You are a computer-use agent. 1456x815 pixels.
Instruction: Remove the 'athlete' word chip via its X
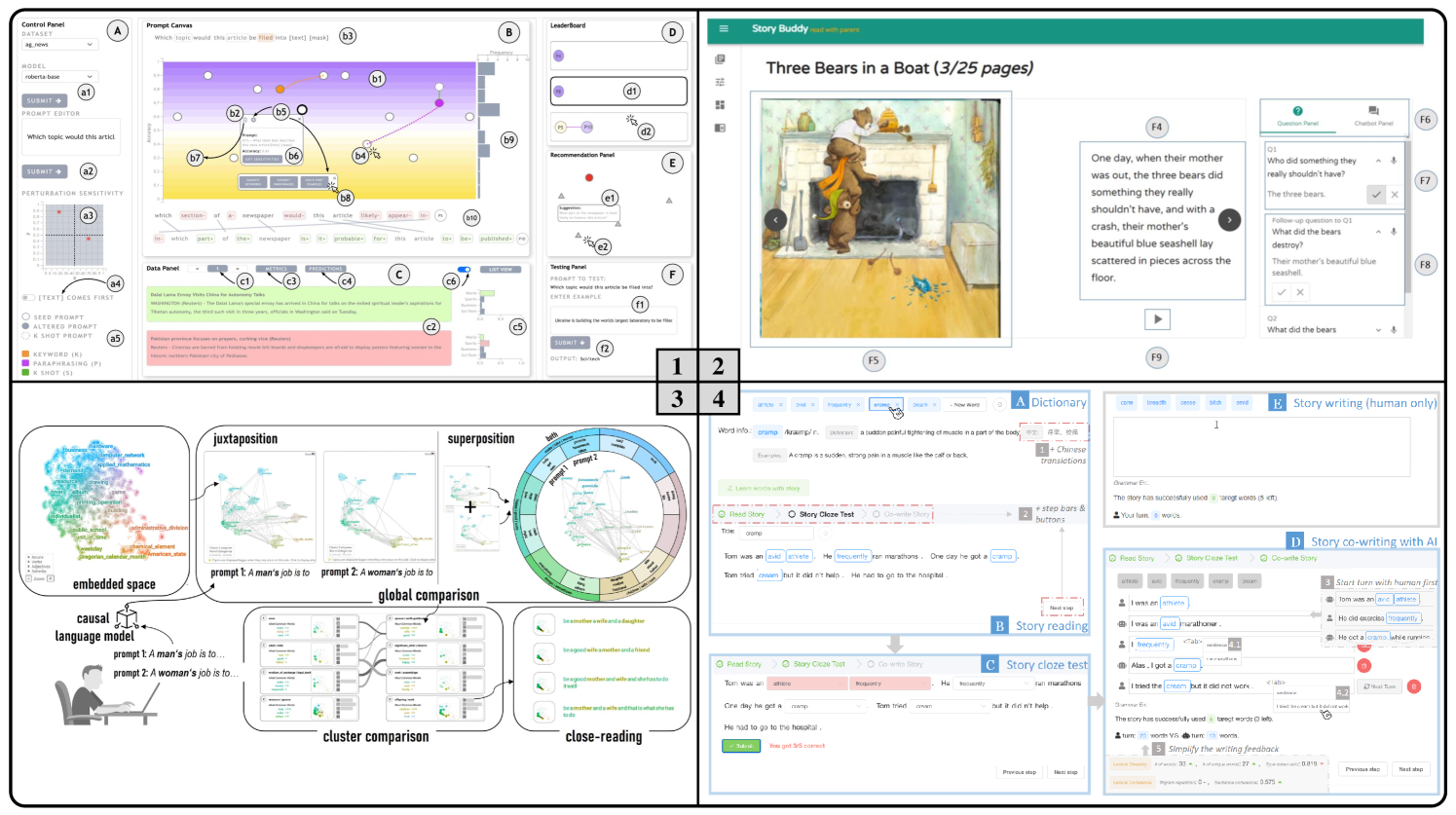click(x=782, y=404)
